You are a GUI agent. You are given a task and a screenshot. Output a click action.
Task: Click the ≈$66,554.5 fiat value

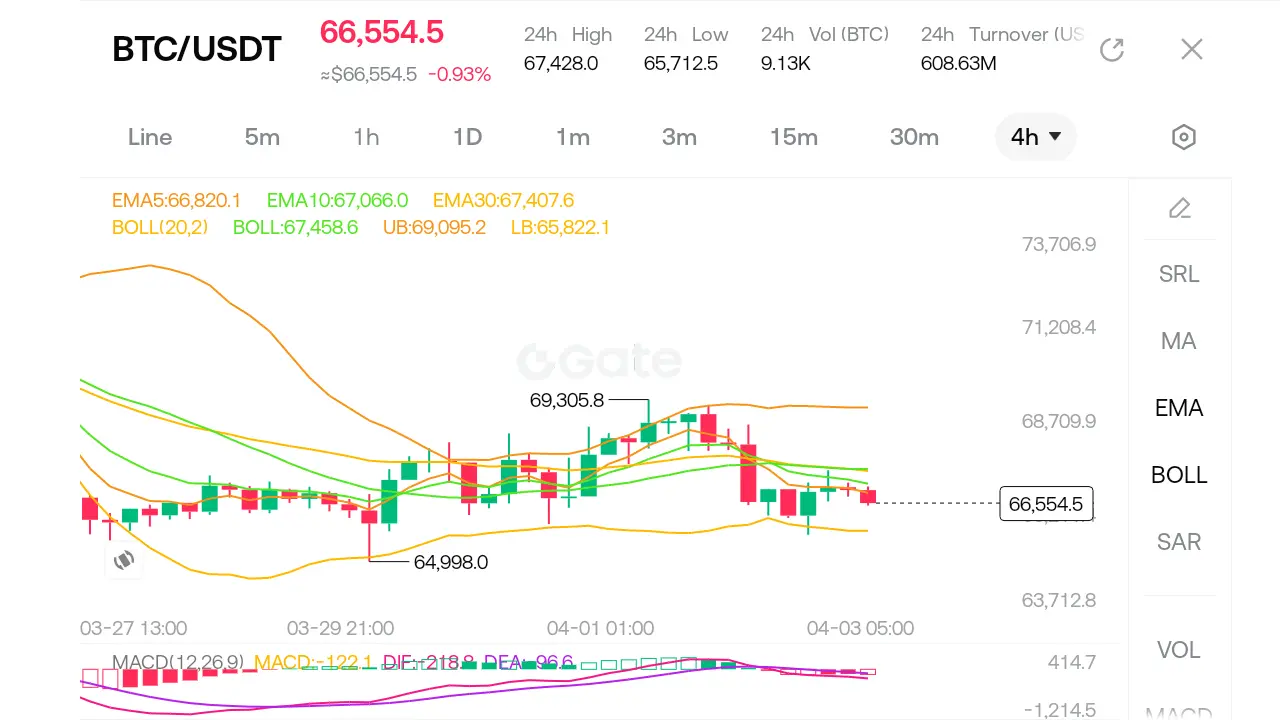tap(368, 74)
